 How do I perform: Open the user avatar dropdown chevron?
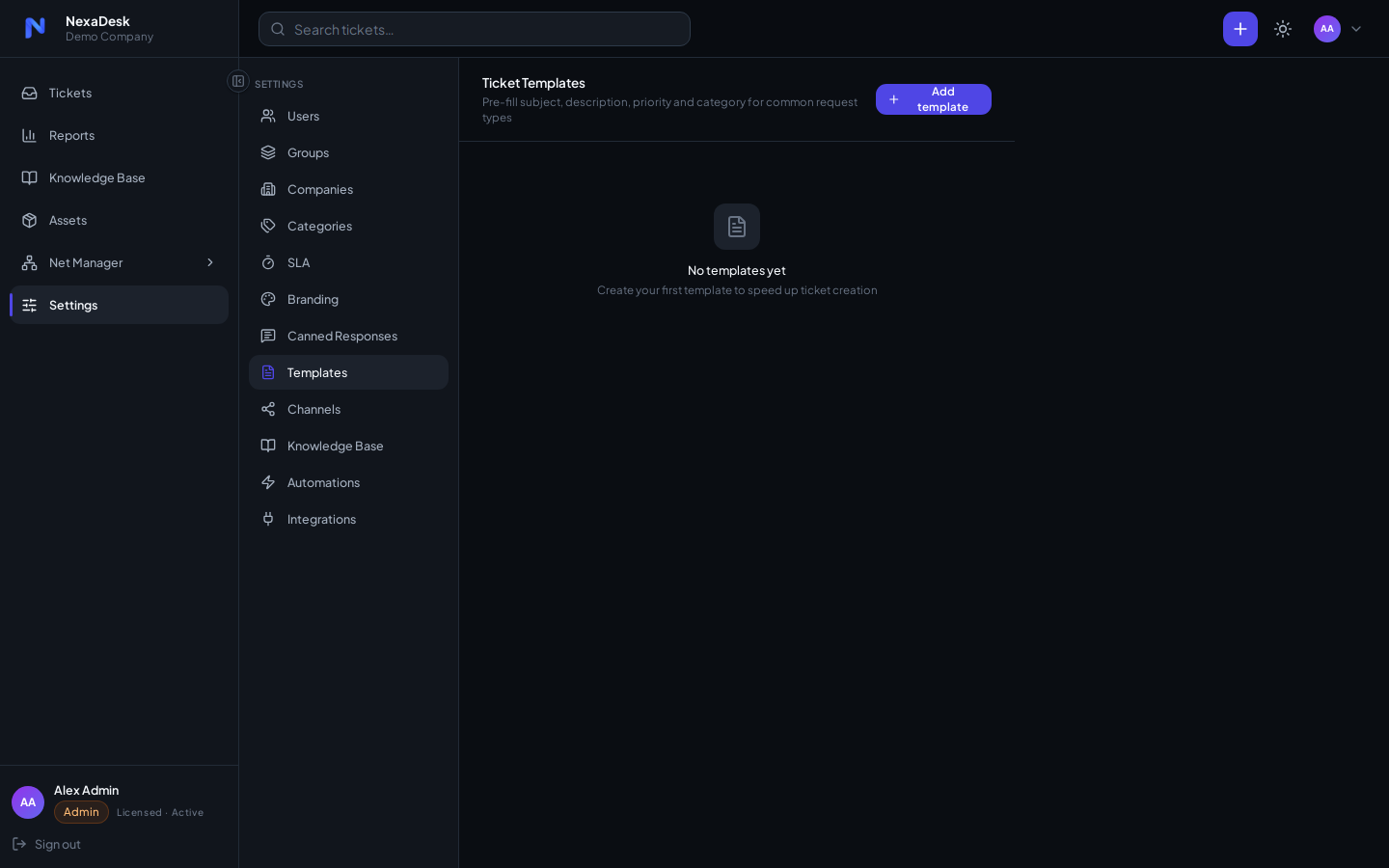coord(1356,29)
